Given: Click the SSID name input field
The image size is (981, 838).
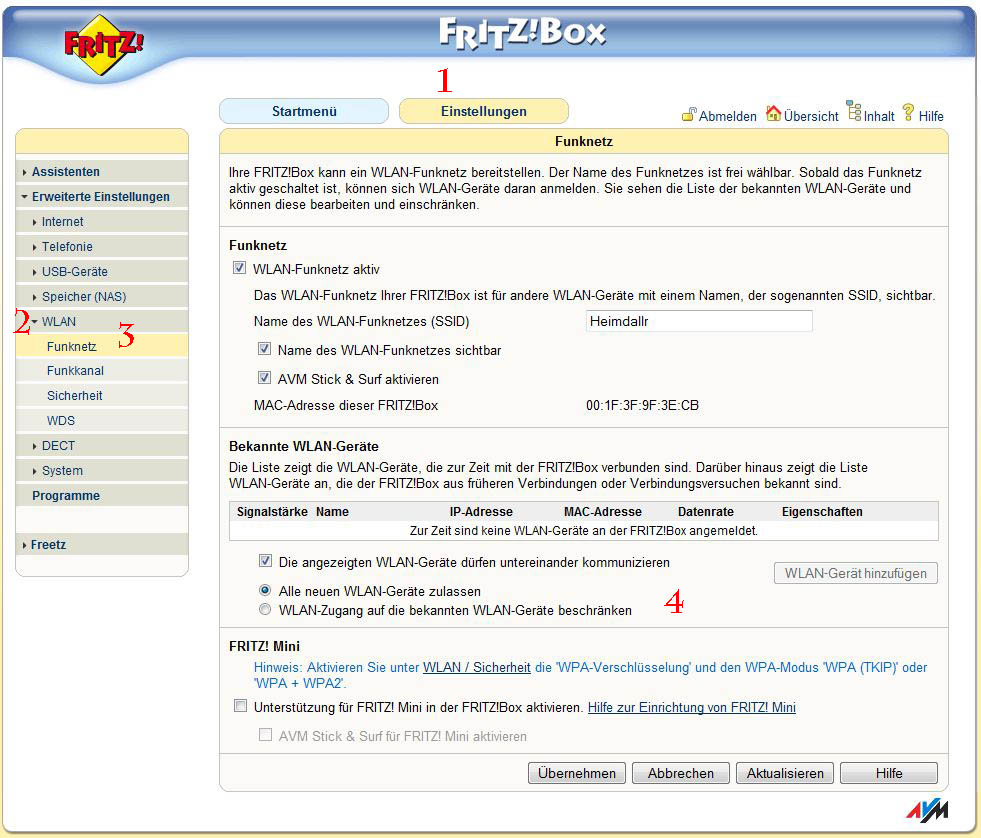Looking at the screenshot, I should (x=698, y=322).
